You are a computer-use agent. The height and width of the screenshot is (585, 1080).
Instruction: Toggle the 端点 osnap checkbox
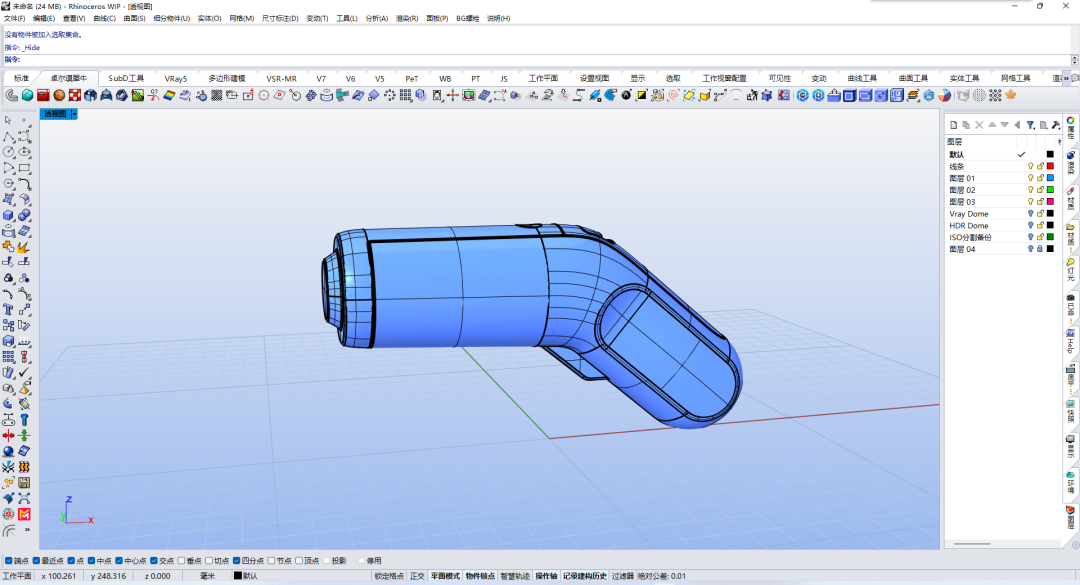click(x=9, y=561)
